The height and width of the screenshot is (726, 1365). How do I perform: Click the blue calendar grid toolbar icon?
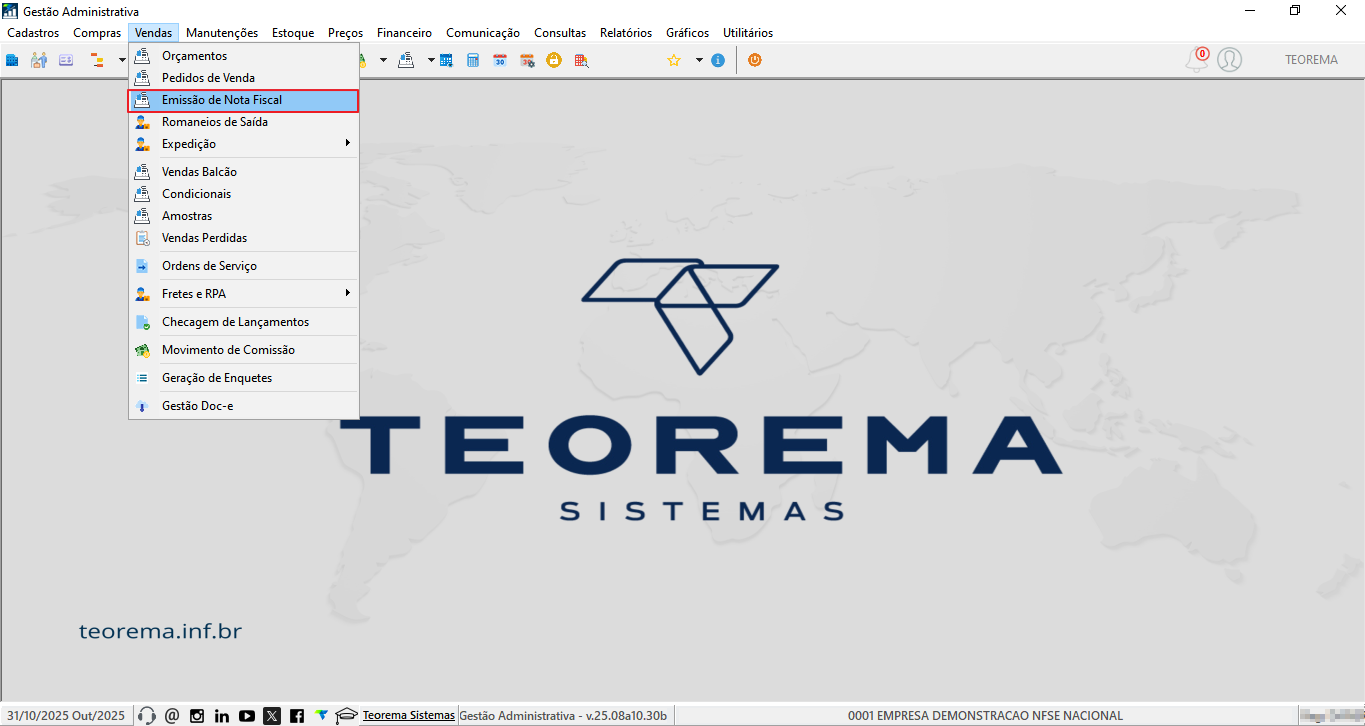click(x=446, y=60)
